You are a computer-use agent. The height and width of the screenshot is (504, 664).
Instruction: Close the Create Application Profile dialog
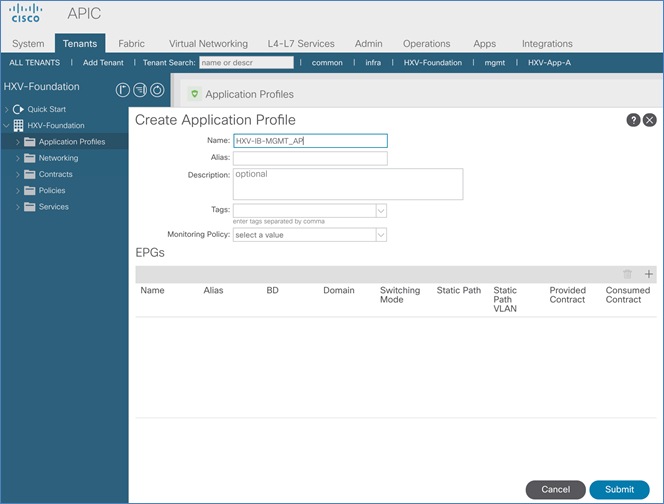649,120
